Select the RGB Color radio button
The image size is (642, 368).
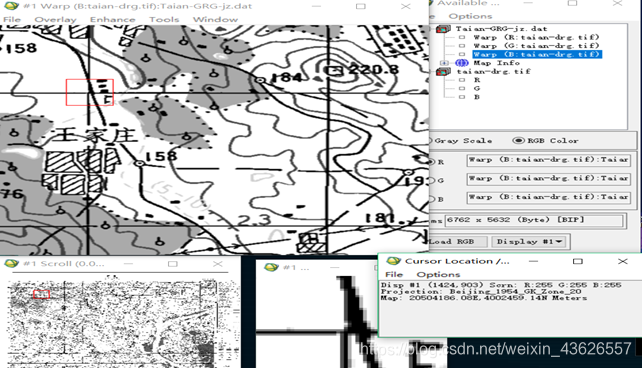point(518,140)
